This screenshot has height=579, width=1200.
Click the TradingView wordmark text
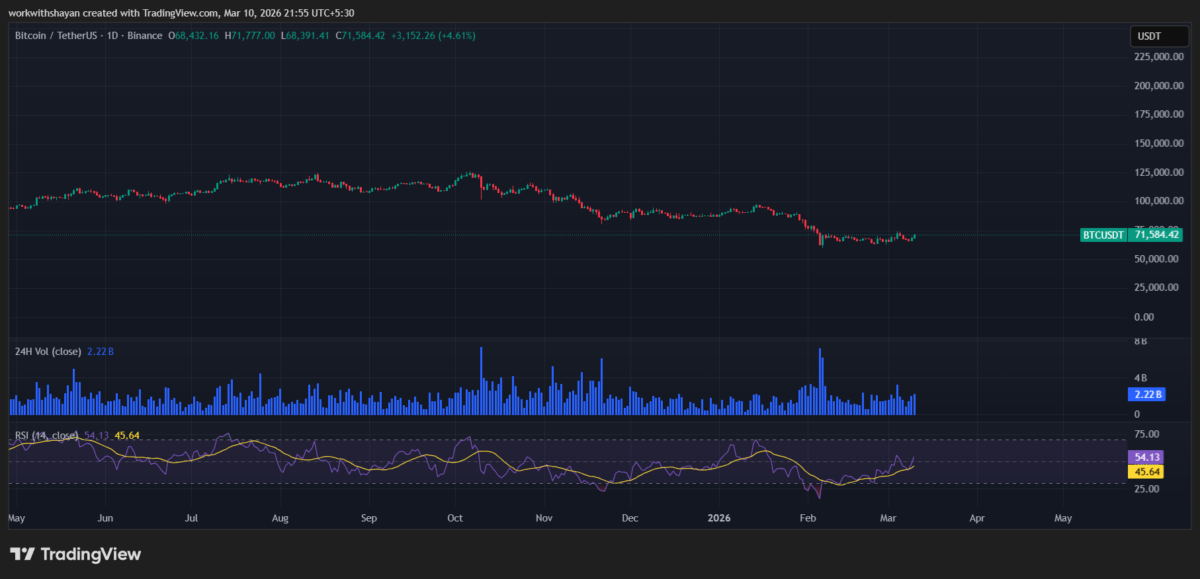(x=90, y=554)
